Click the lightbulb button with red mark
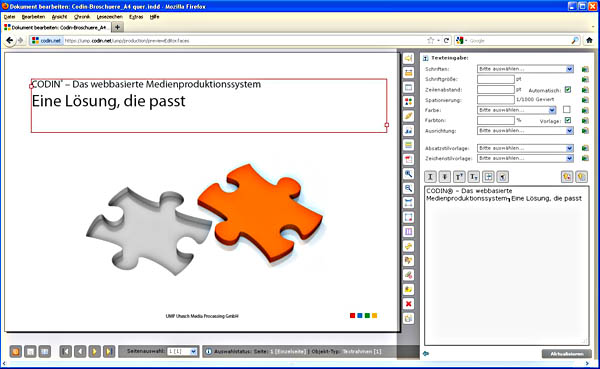 (567, 177)
